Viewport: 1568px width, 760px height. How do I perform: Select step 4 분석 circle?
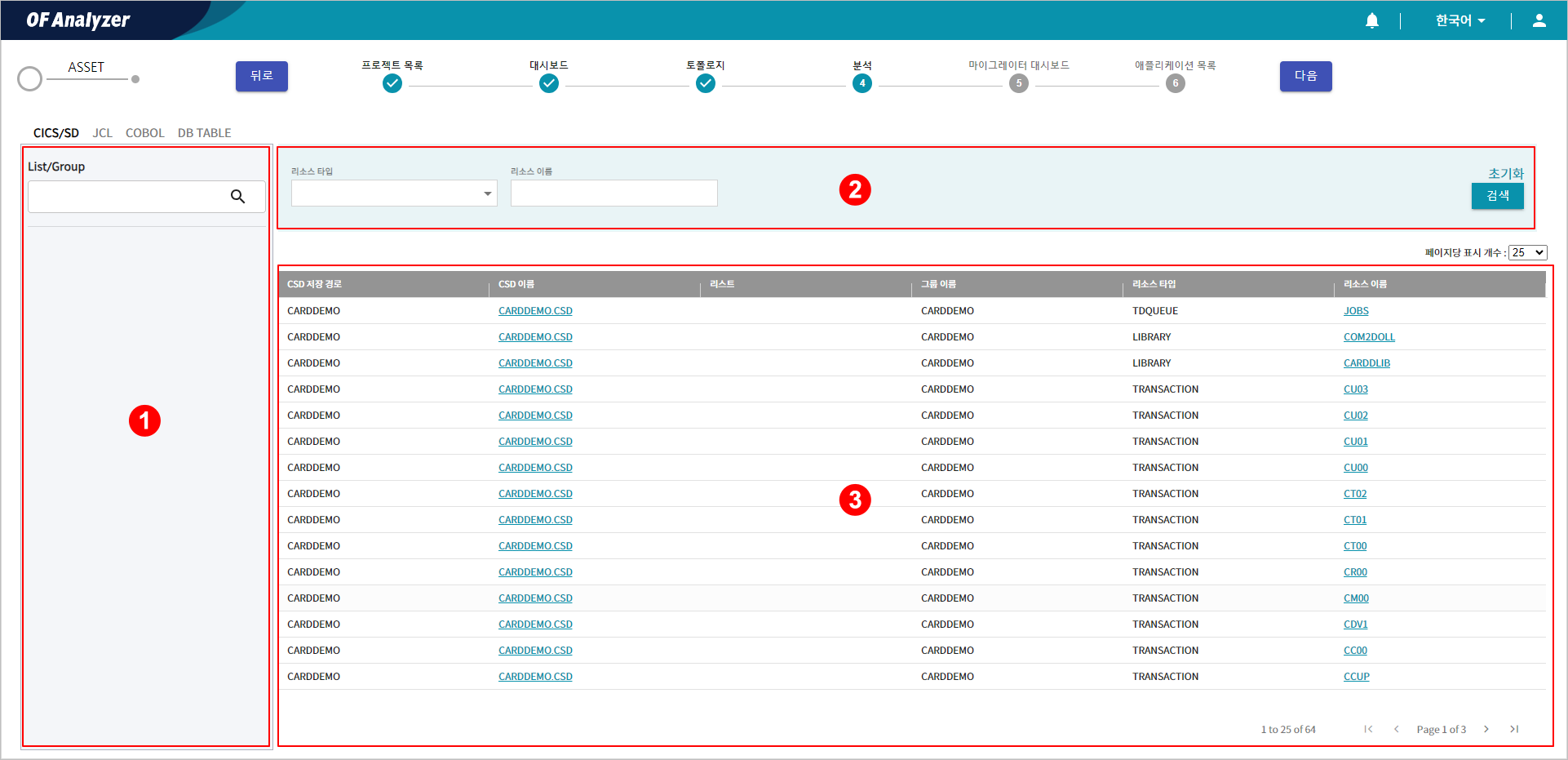(862, 83)
